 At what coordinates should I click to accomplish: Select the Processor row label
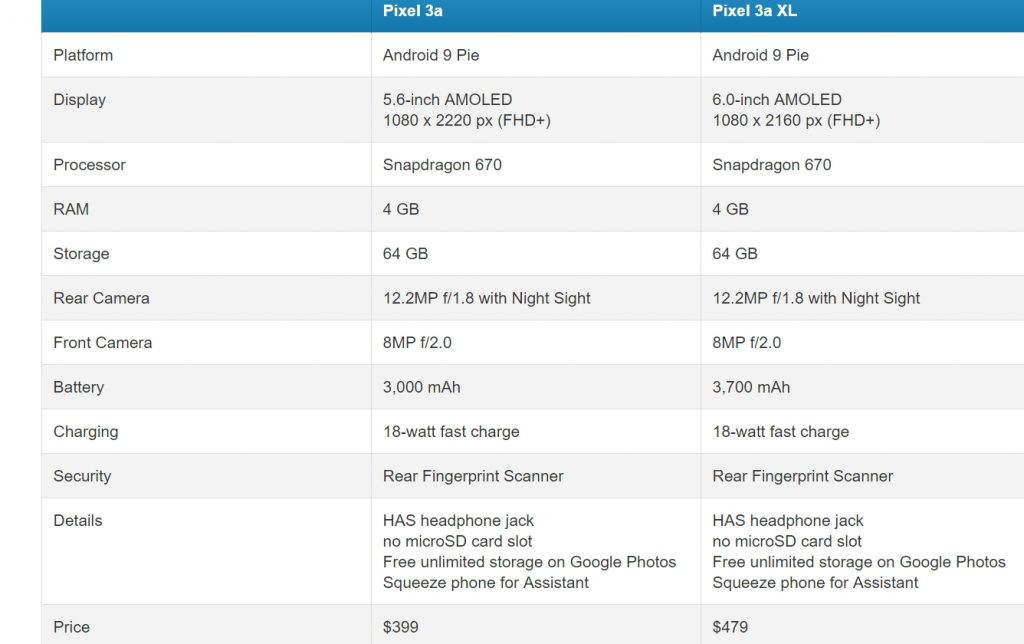coord(89,165)
